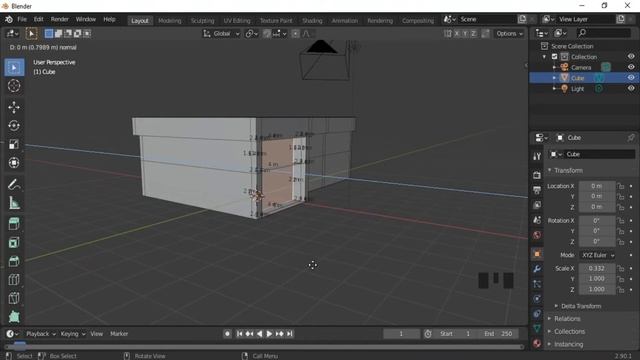Hide the Collection in the outliner
The height and width of the screenshot is (360, 640).
(631, 56)
